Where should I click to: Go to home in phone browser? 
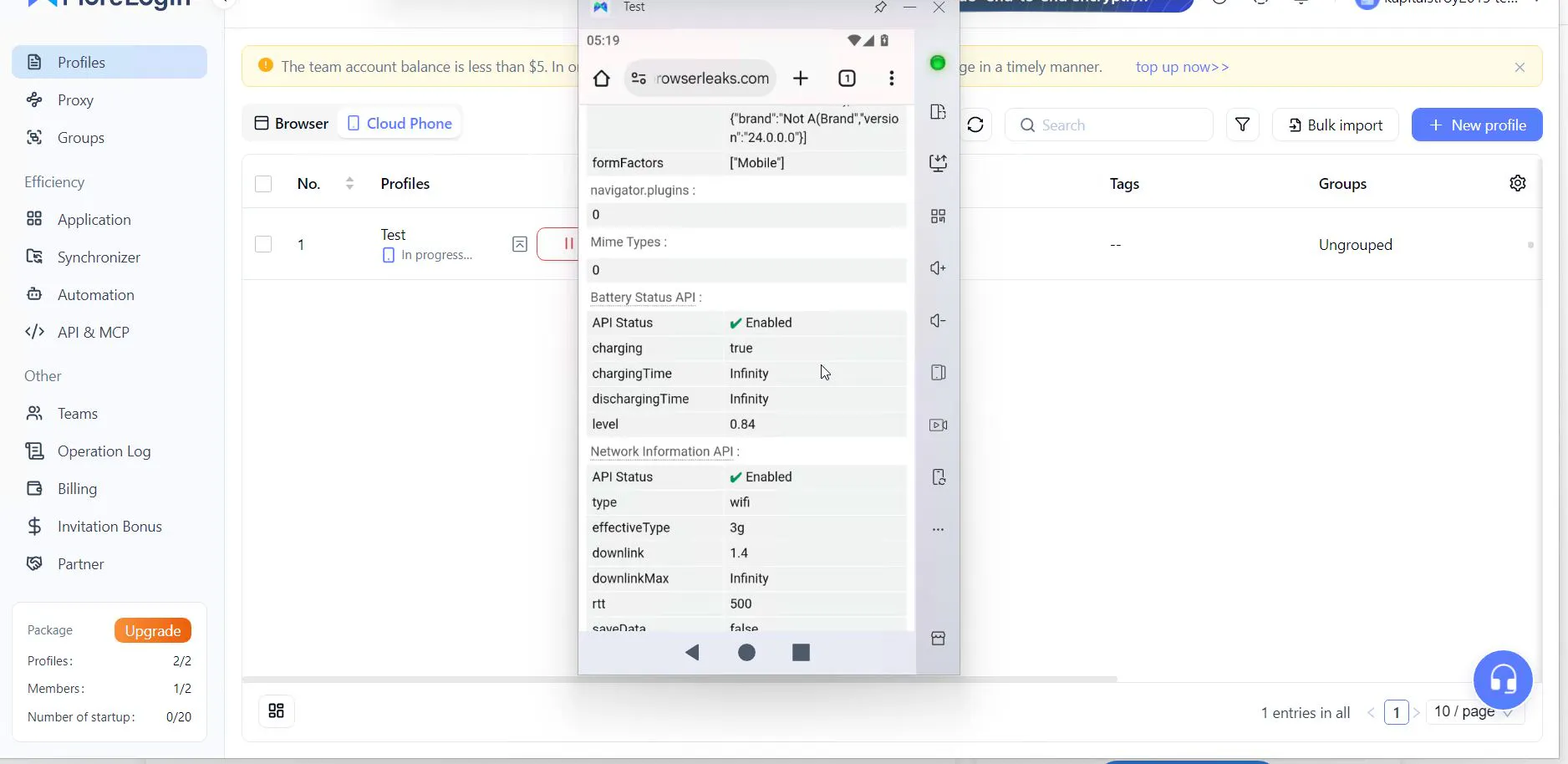coord(601,79)
